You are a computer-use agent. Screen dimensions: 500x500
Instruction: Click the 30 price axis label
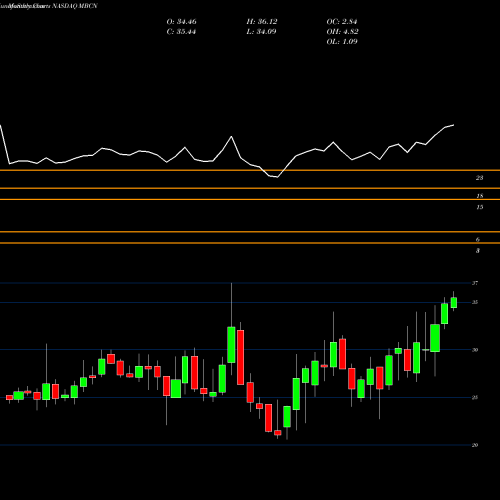(x=475, y=350)
